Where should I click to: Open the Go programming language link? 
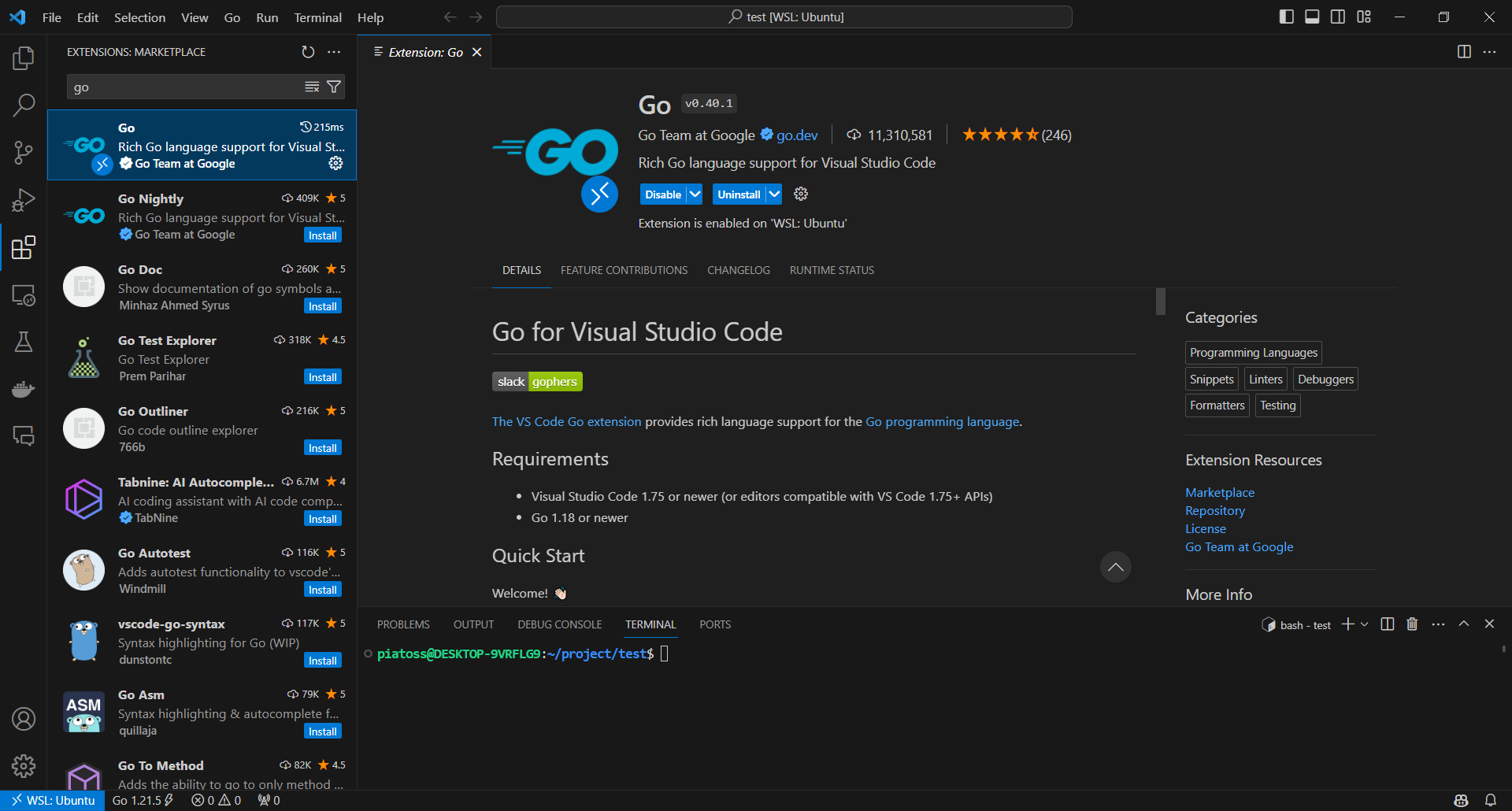[942, 422]
